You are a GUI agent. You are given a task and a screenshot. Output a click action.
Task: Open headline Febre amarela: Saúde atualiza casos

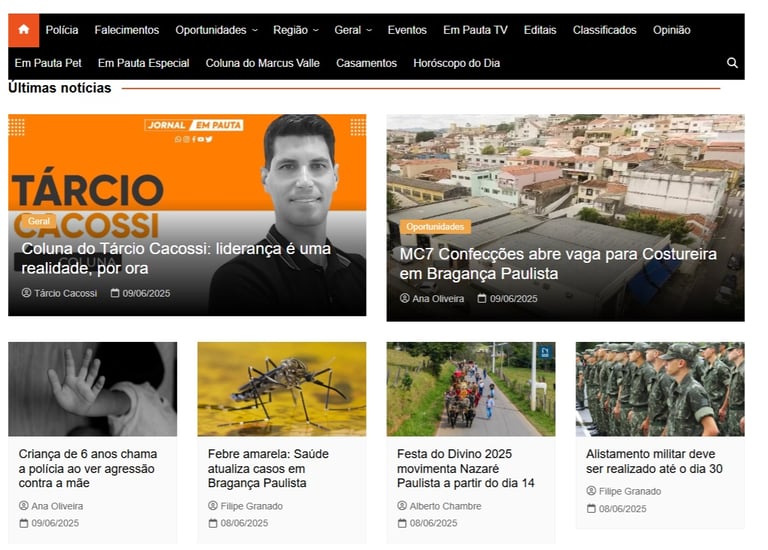pos(268,468)
